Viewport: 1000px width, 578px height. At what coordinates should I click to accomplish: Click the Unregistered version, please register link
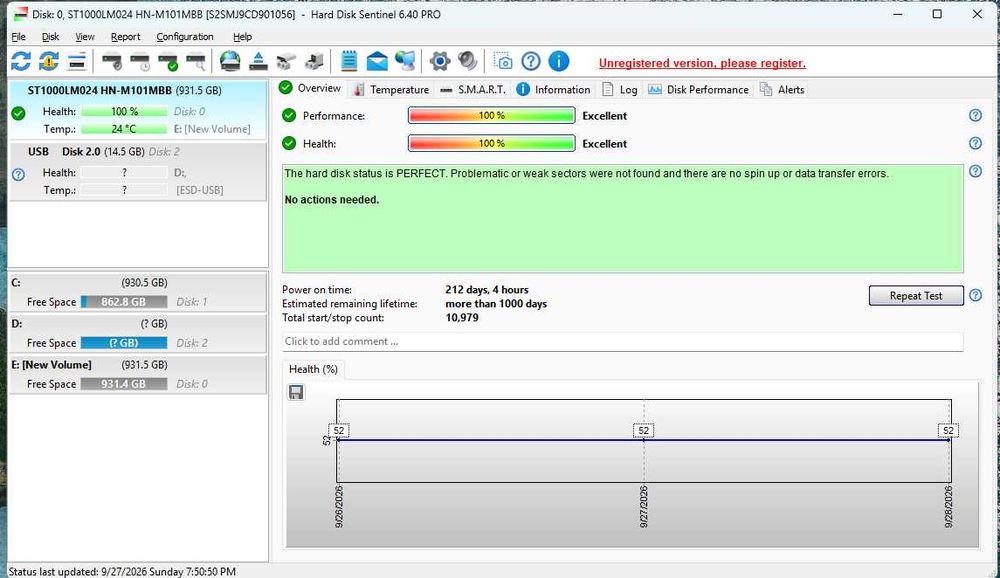[702, 63]
